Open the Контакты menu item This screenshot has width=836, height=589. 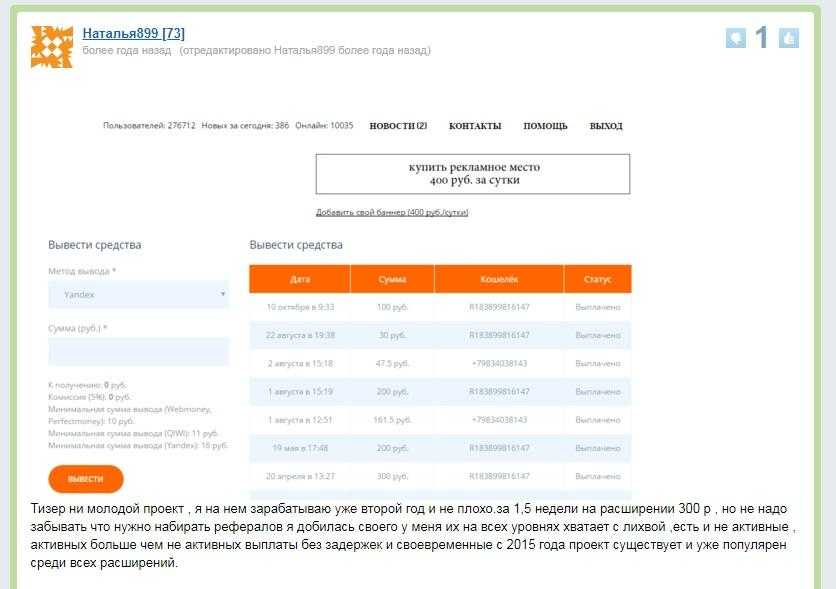pyautogui.click(x=475, y=126)
